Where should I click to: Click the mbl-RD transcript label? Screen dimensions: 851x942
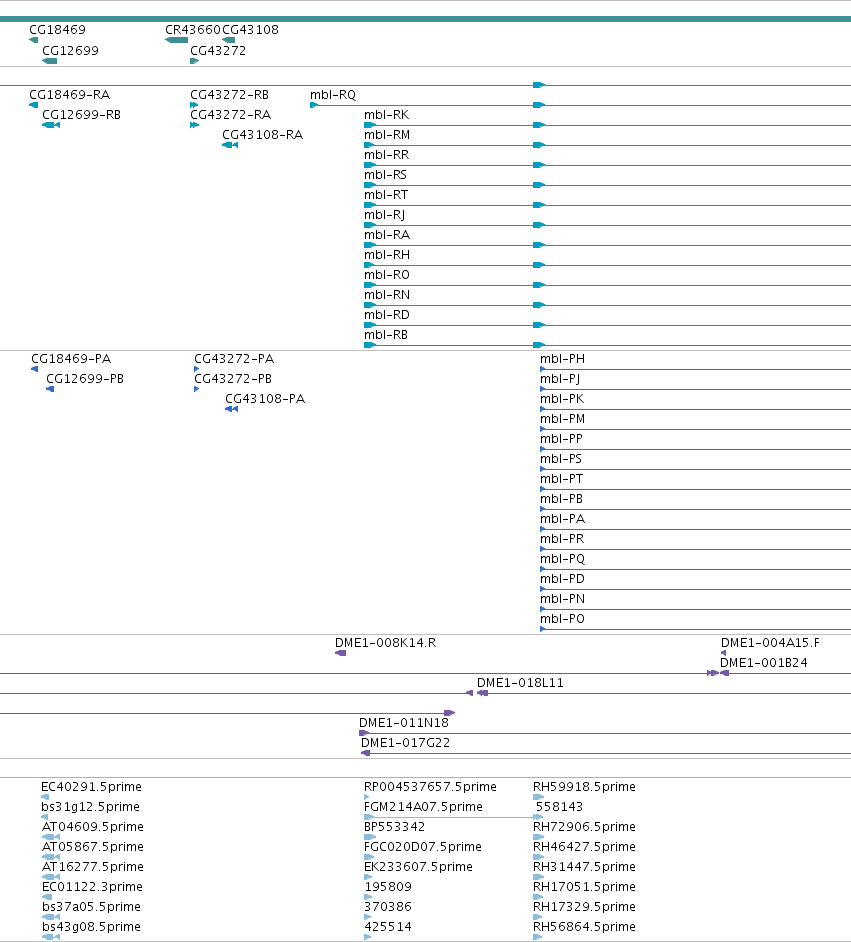point(387,315)
